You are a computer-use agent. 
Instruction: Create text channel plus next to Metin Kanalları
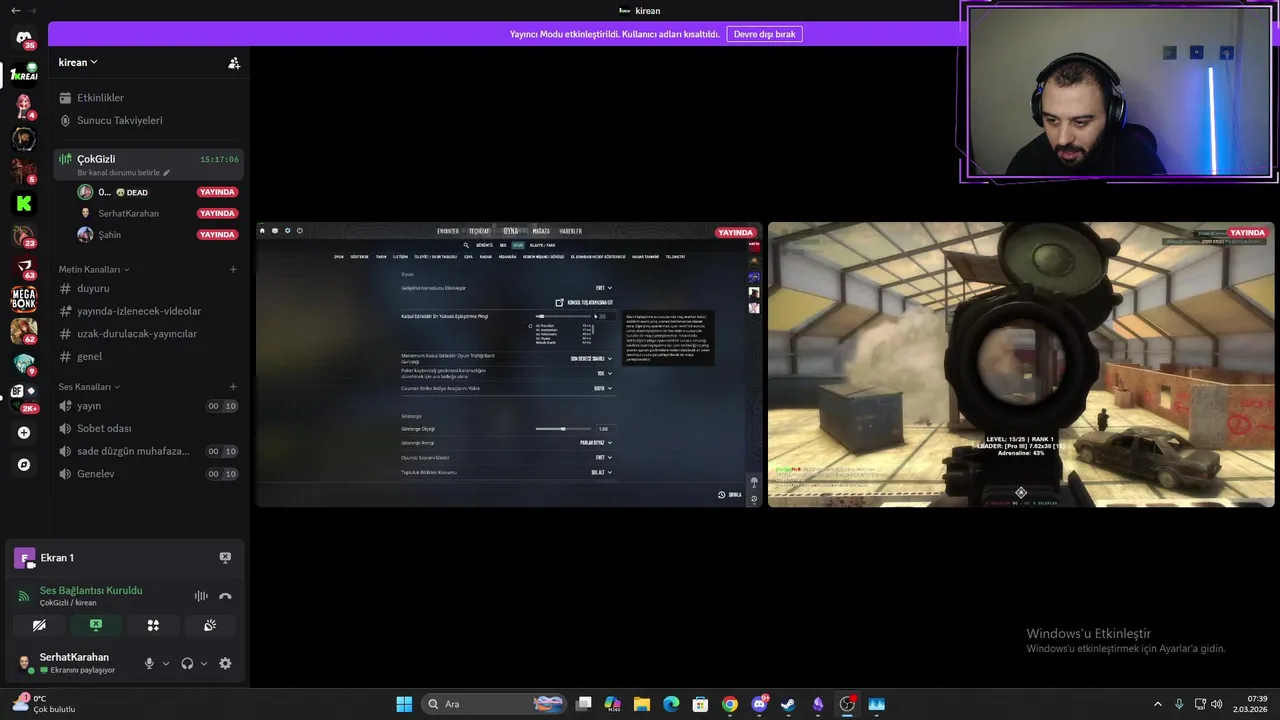[233, 269]
